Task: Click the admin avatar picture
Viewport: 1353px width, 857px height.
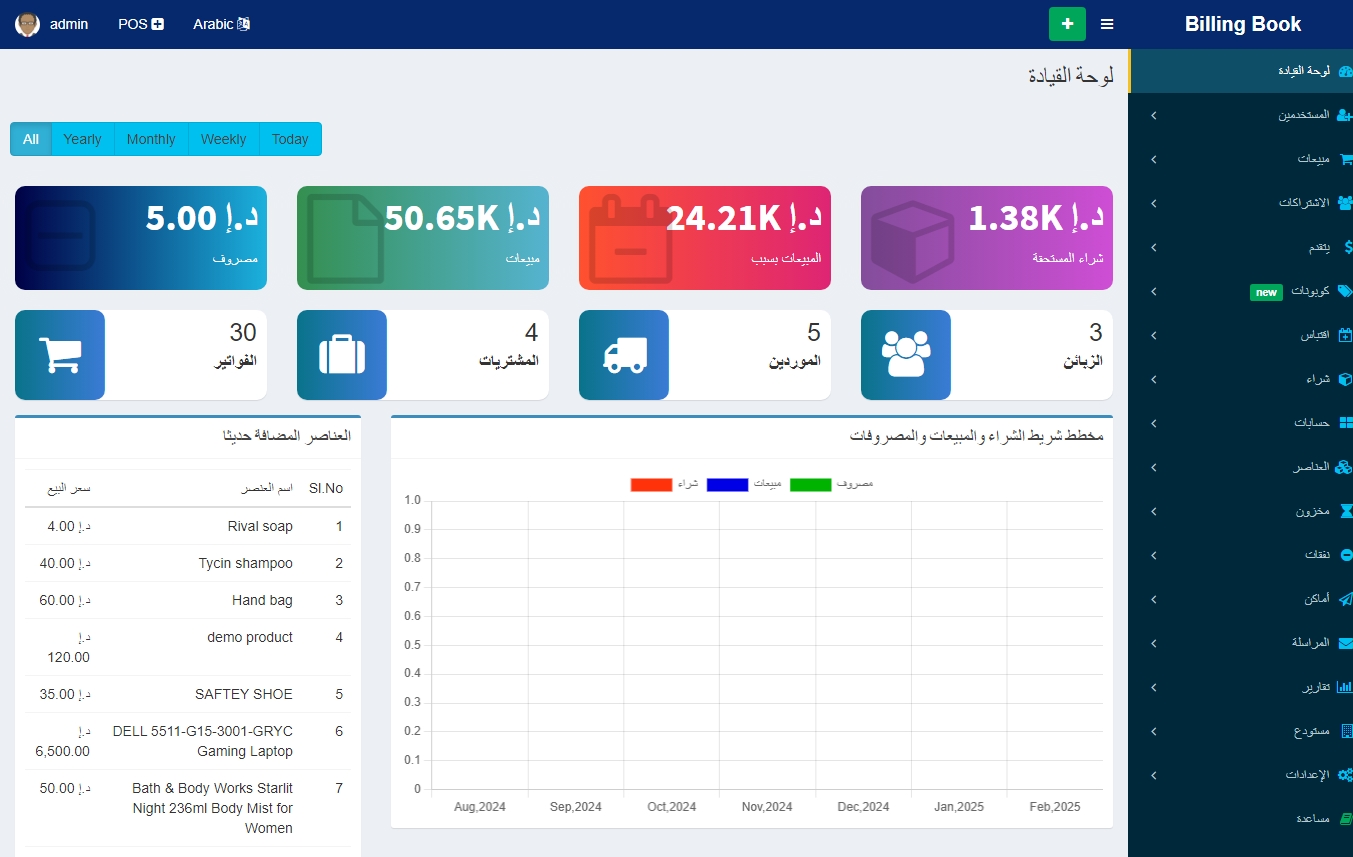Action: (27, 24)
